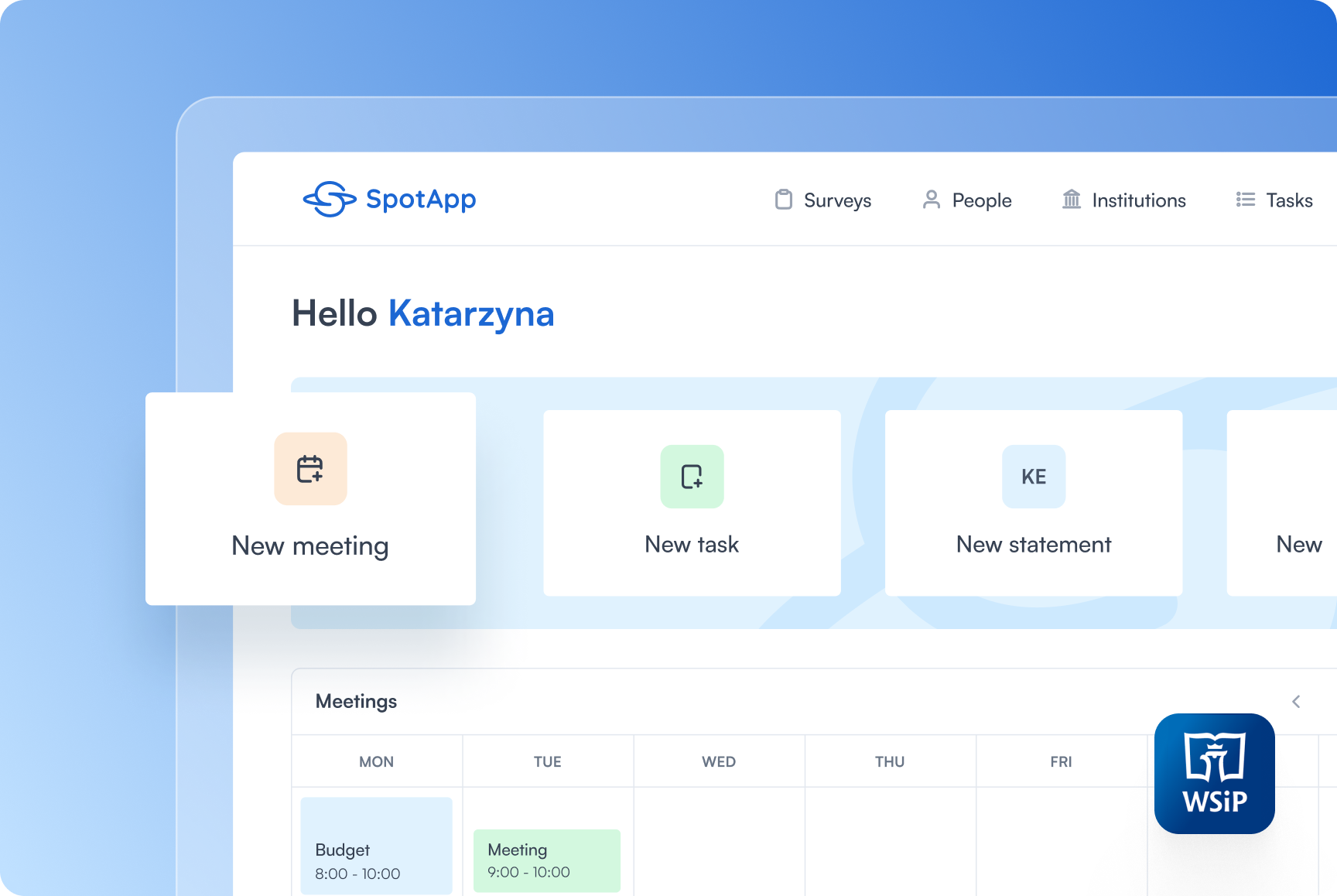Click the SpotApp planet logo icon

click(x=330, y=200)
